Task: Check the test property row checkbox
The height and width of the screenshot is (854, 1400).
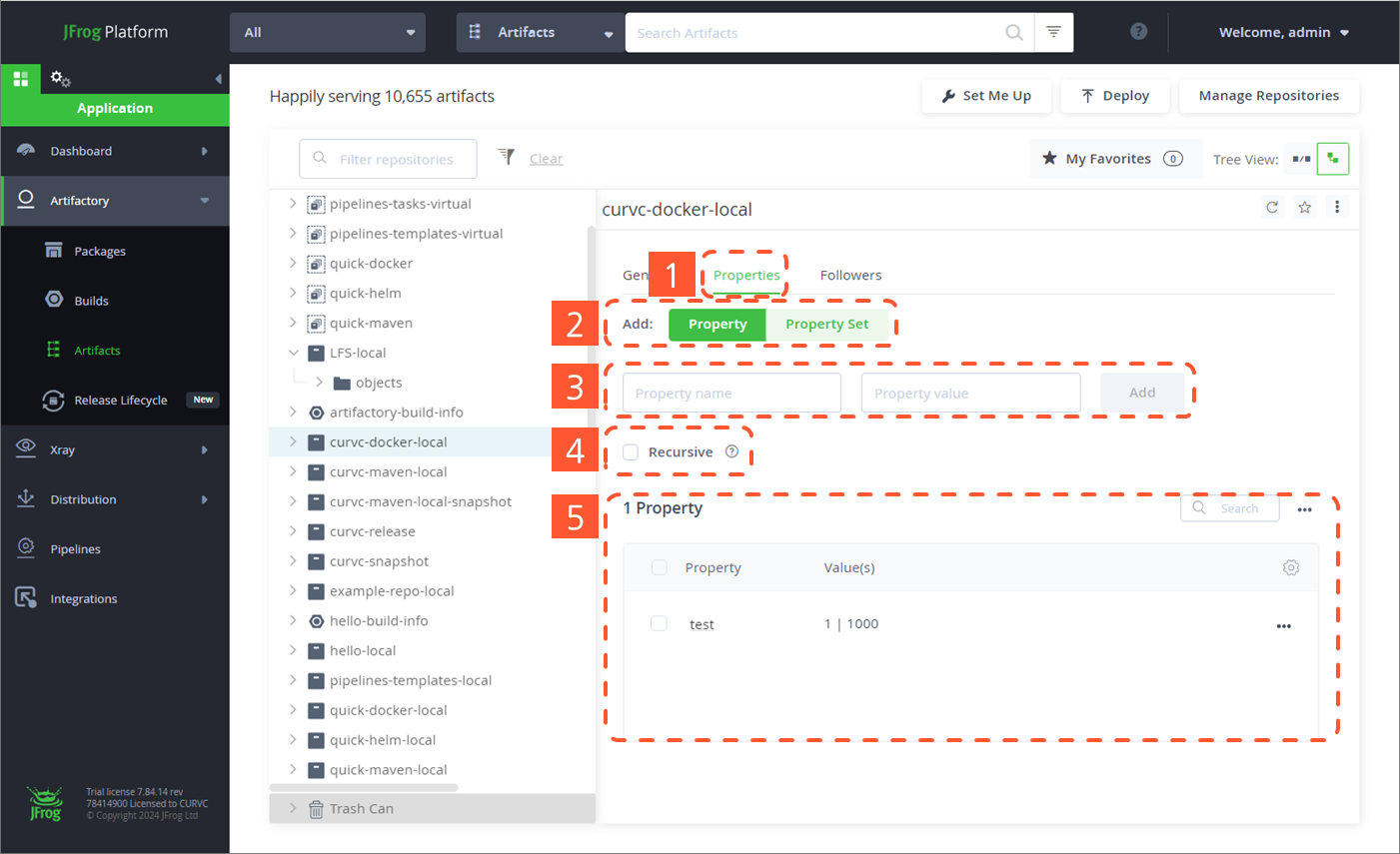Action: click(660, 623)
